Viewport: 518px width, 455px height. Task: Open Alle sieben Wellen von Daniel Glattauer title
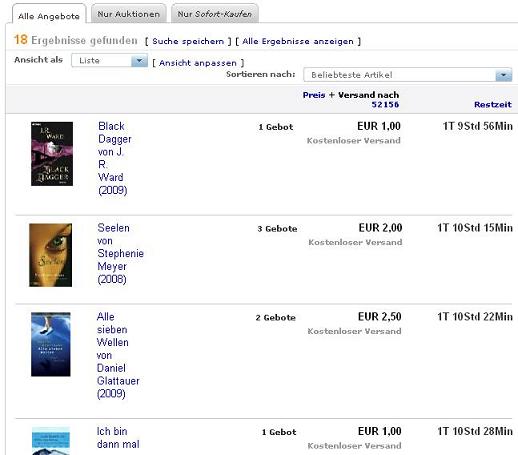pyautogui.click(x=118, y=355)
